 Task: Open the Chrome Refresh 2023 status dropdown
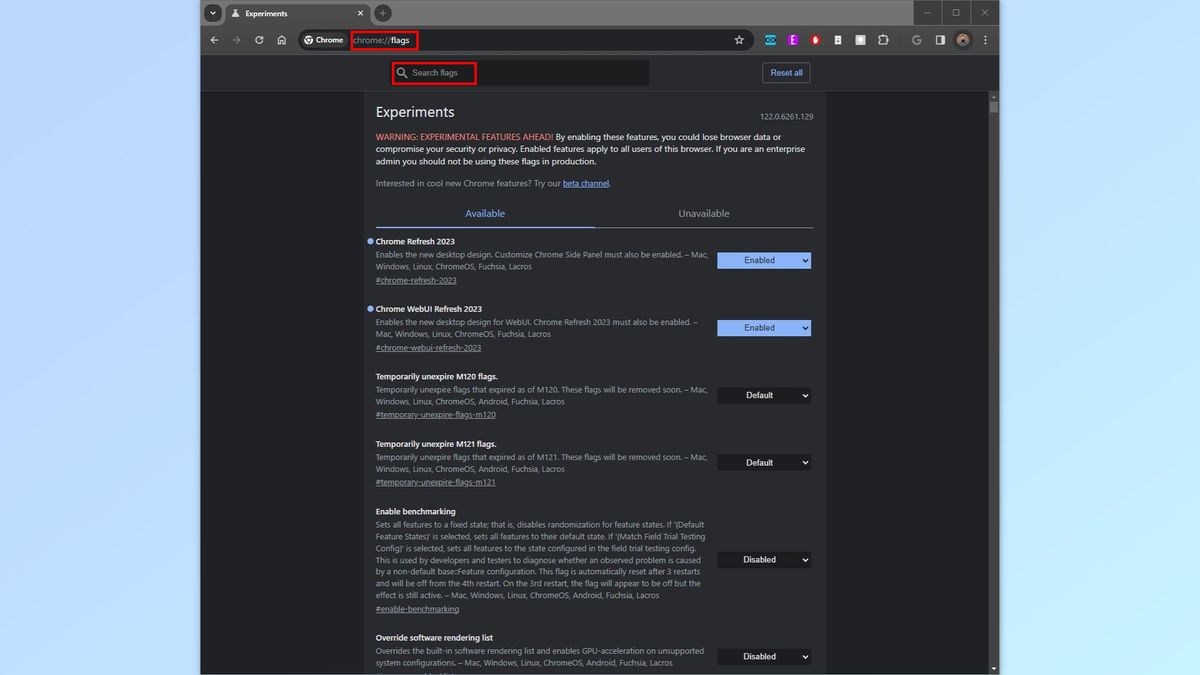[x=763, y=260]
